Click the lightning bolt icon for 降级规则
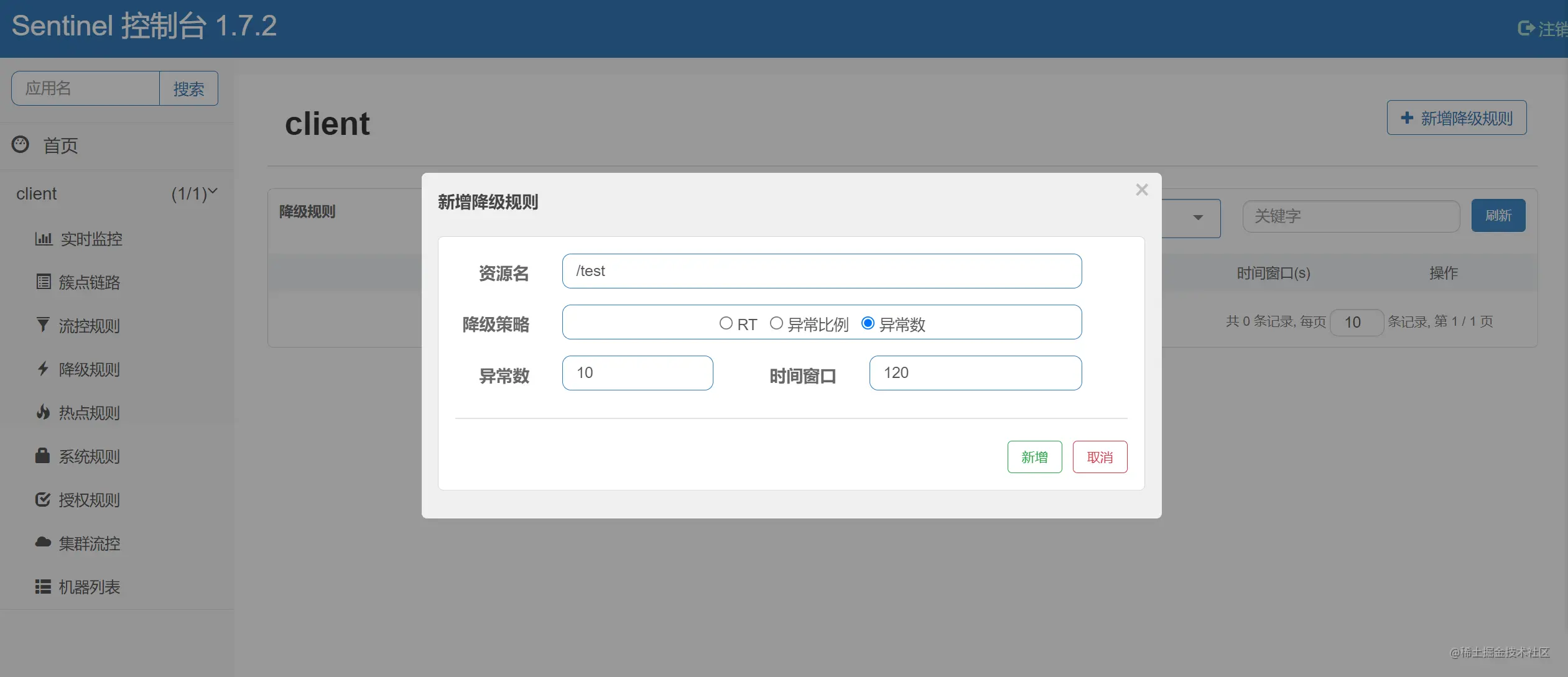The height and width of the screenshot is (677, 1568). coord(43,369)
